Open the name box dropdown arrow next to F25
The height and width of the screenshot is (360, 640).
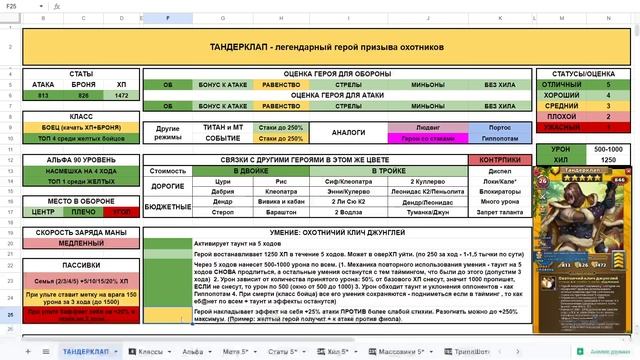(41, 7)
